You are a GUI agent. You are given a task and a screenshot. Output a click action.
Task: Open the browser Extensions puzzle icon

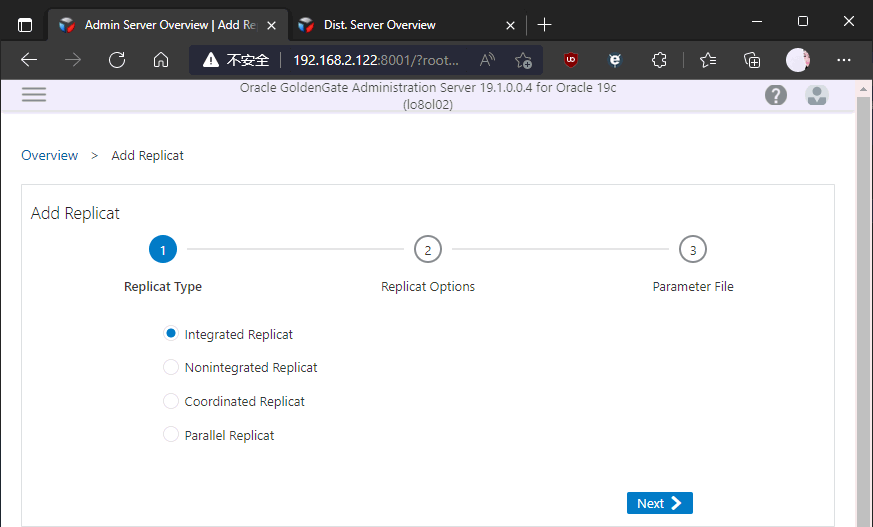659,60
